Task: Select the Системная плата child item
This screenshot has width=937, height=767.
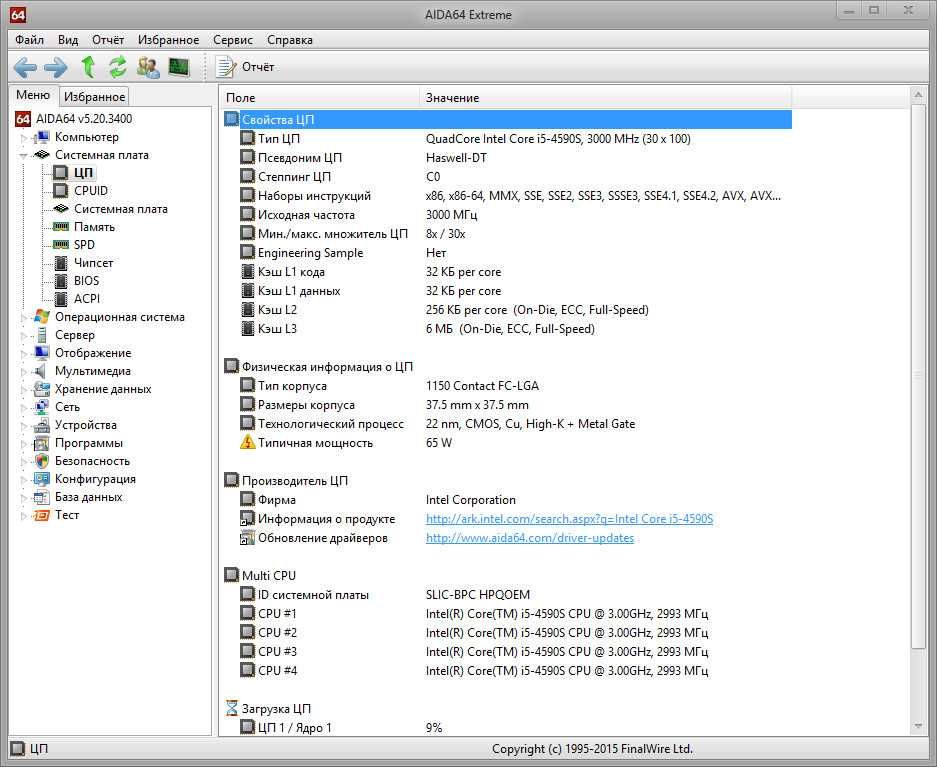Action: [x=120, y=209]
